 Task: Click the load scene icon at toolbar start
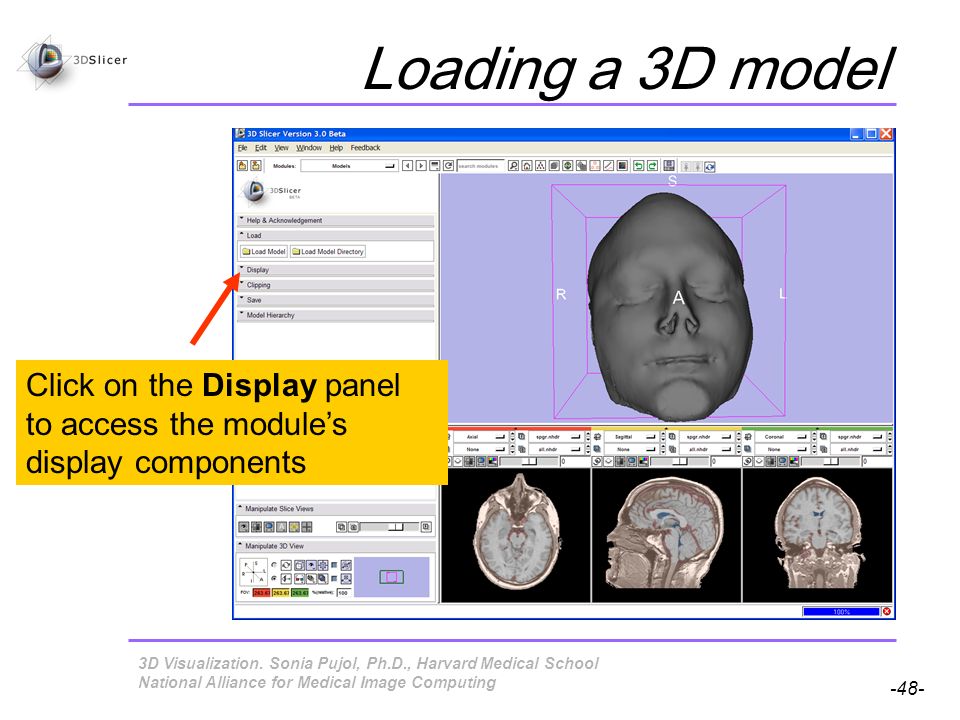coord(243,166)
